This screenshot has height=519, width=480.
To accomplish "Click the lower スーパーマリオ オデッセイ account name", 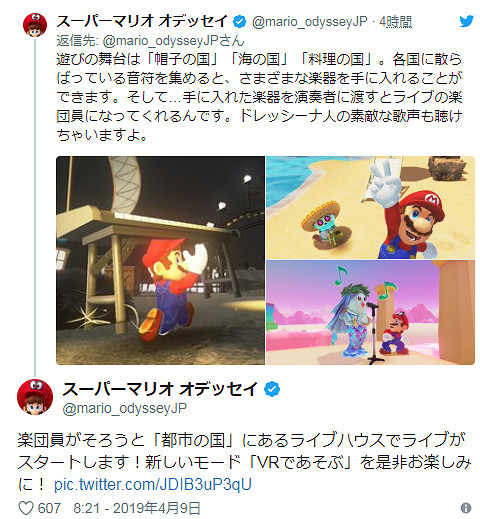I will tap(160, 389).
